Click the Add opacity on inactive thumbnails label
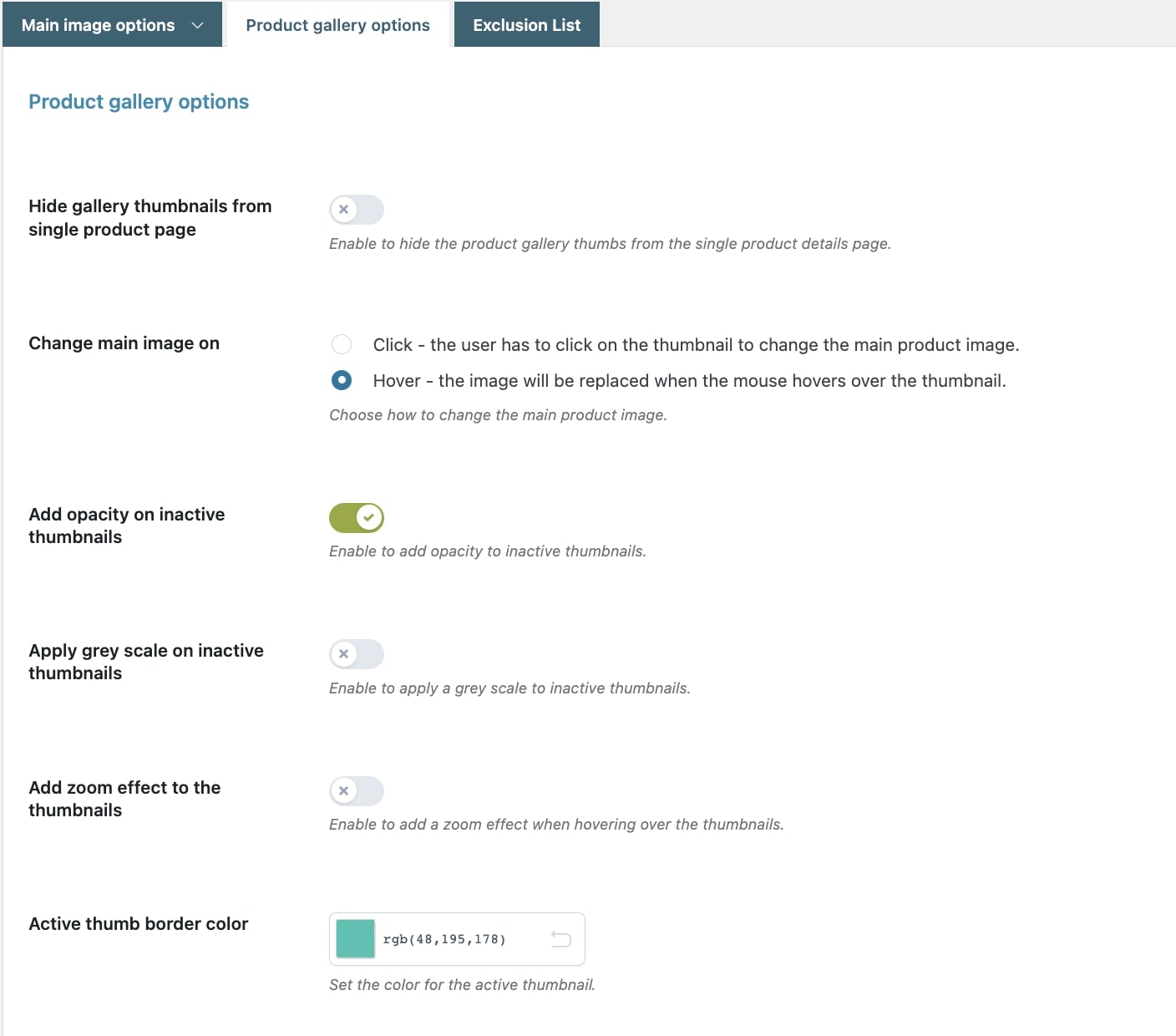This screenshot has width=1176, height=1036. tap(127, 526)
